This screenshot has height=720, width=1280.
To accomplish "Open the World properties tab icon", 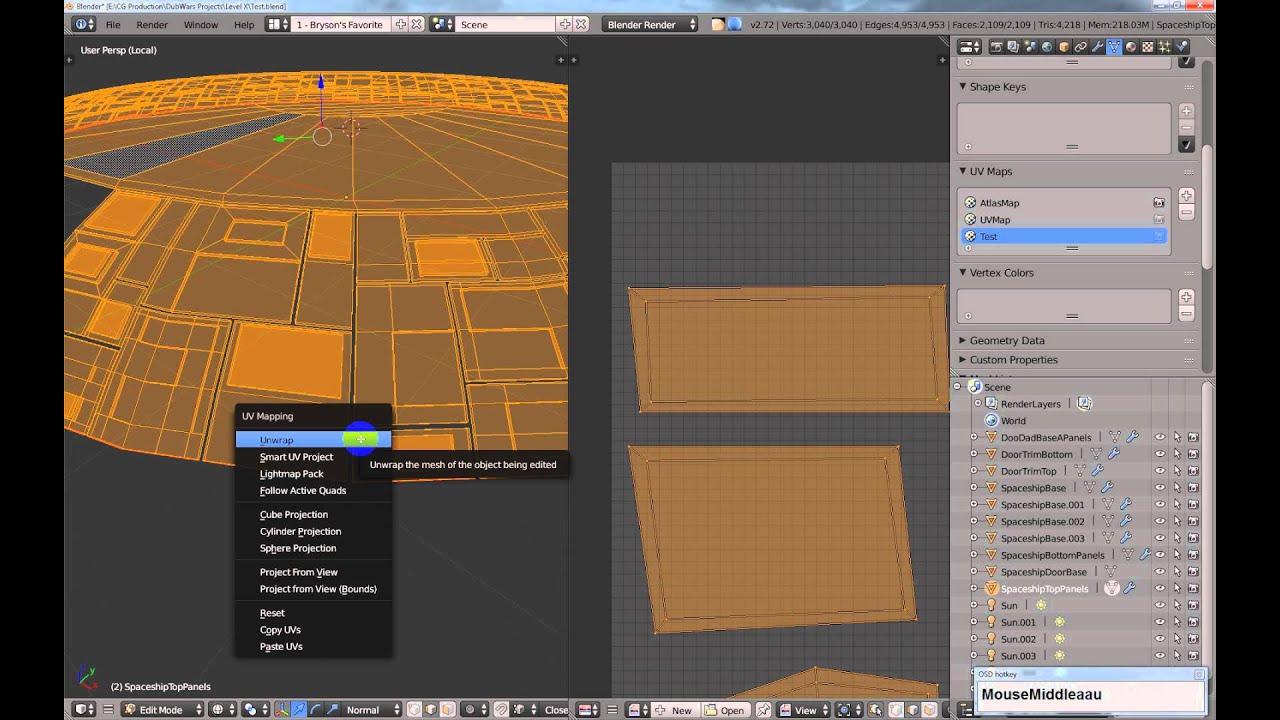I will [x=1047, y=46].
